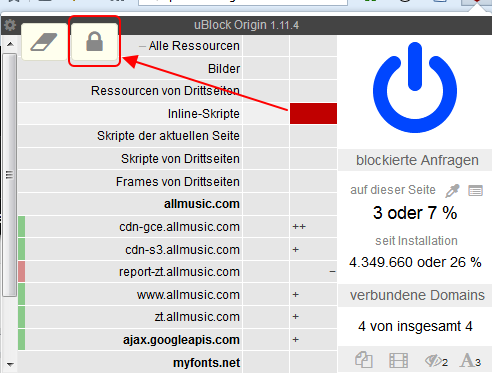
Task: Click the Inline-Skripte label
Action: click(x=204, y=114)
